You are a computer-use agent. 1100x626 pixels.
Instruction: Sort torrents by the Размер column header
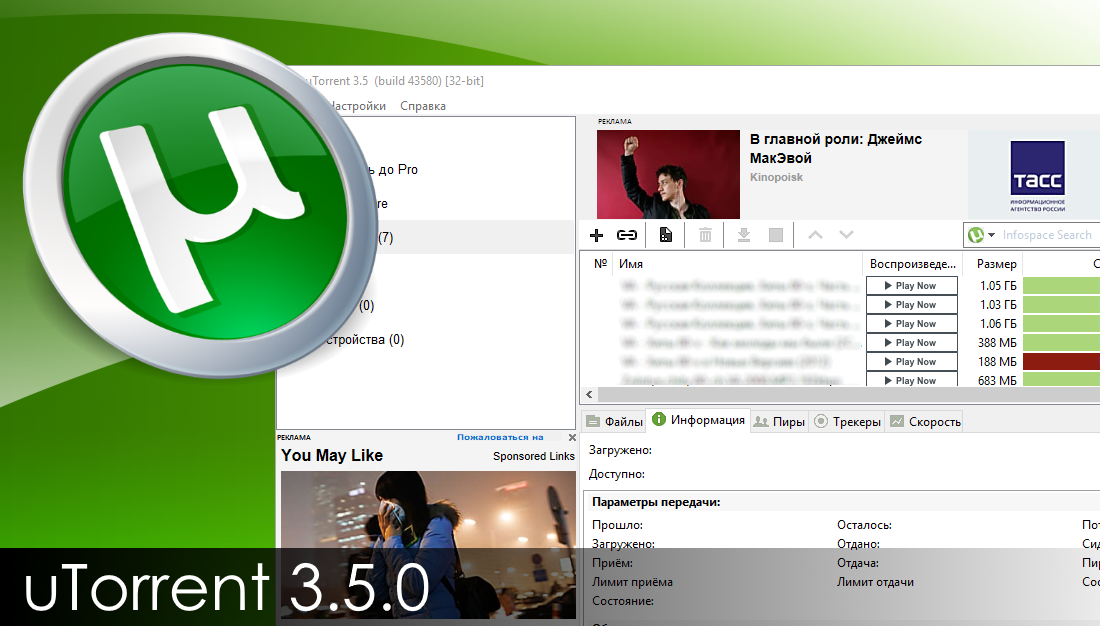click(996, 264)
